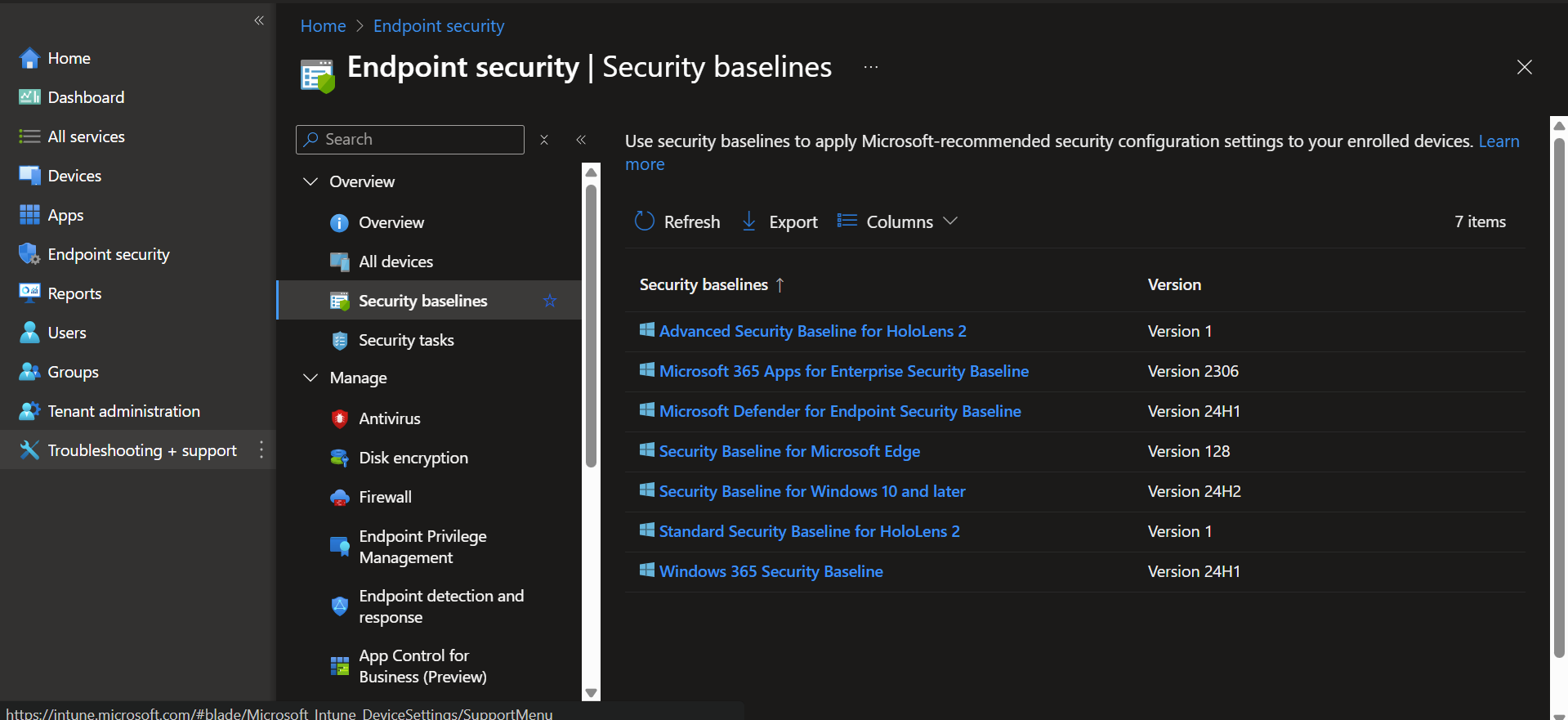Open All devices in blade menu
Image resolution: width=1568 pixels, height=720 pixels.
[x=395, y=262]
